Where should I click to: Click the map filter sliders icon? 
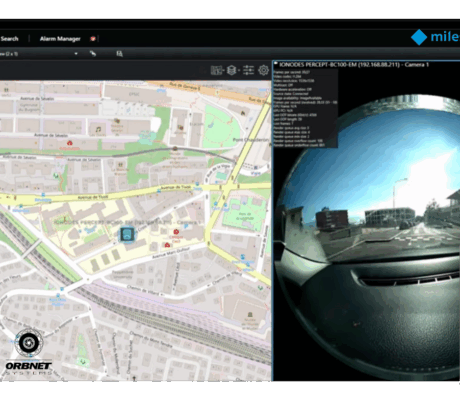click(x=248, y=70)
